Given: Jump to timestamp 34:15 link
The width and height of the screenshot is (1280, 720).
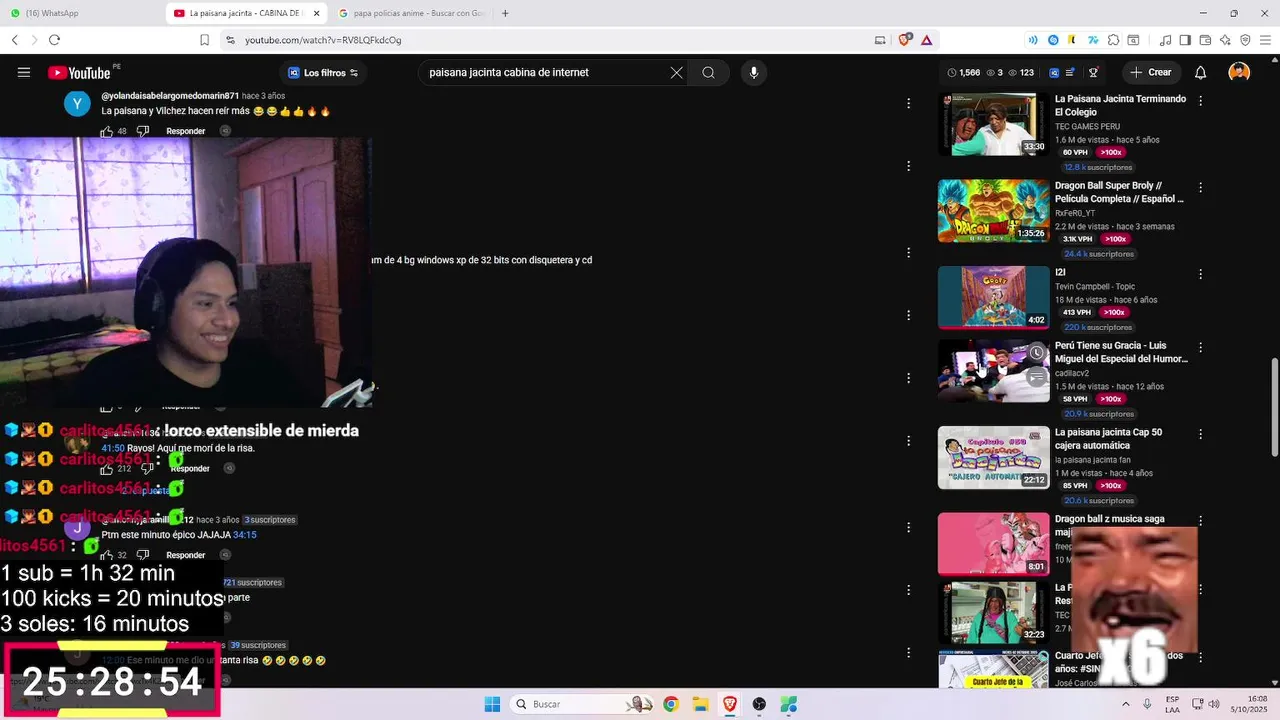Looking at the screenshot, I should pos(245,535).
